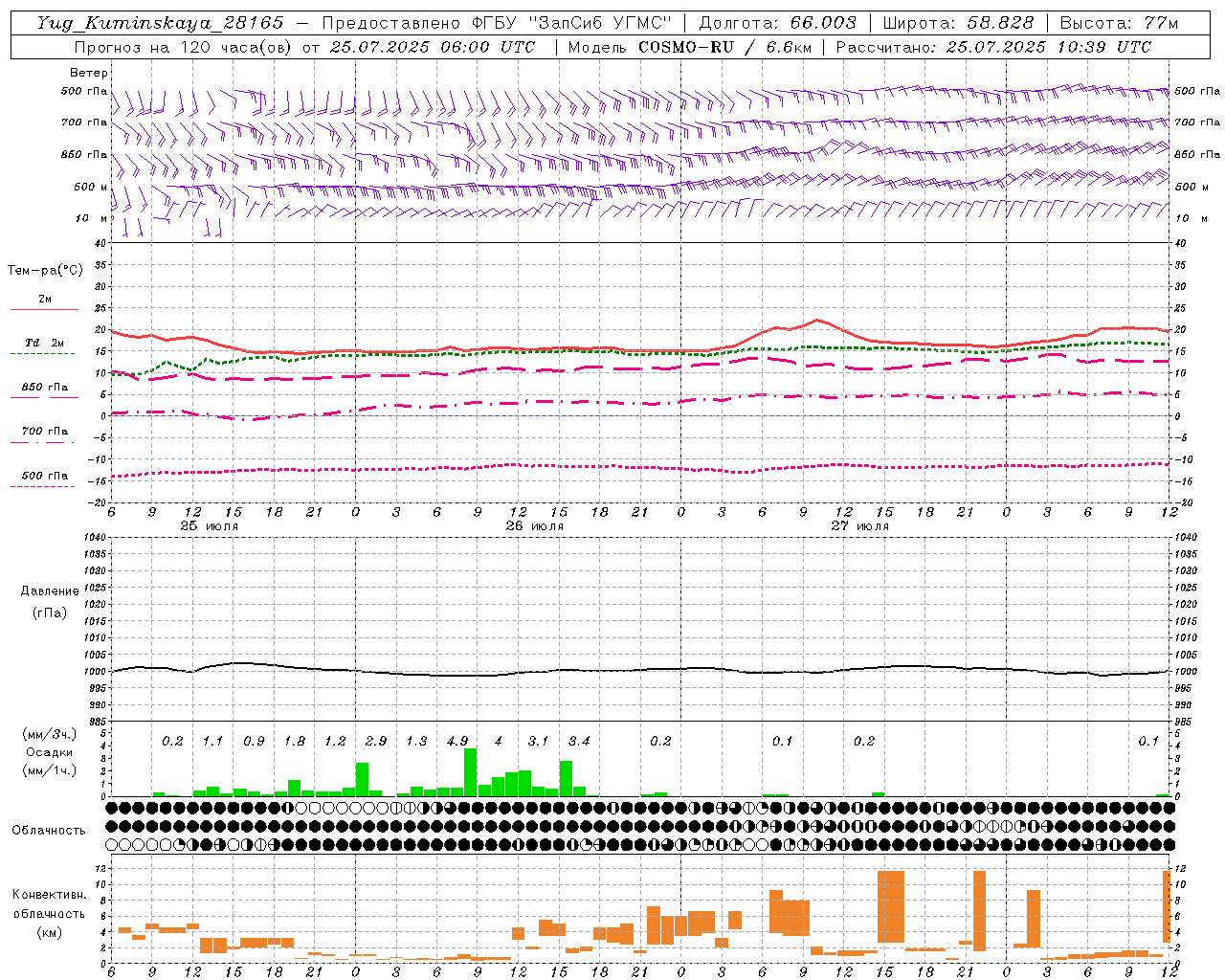Click the Рассчитано: 25.07.2025 10:39 UTC timestamp
The height and width of the screenshot is (980, 1225).
tap(994, 47)
